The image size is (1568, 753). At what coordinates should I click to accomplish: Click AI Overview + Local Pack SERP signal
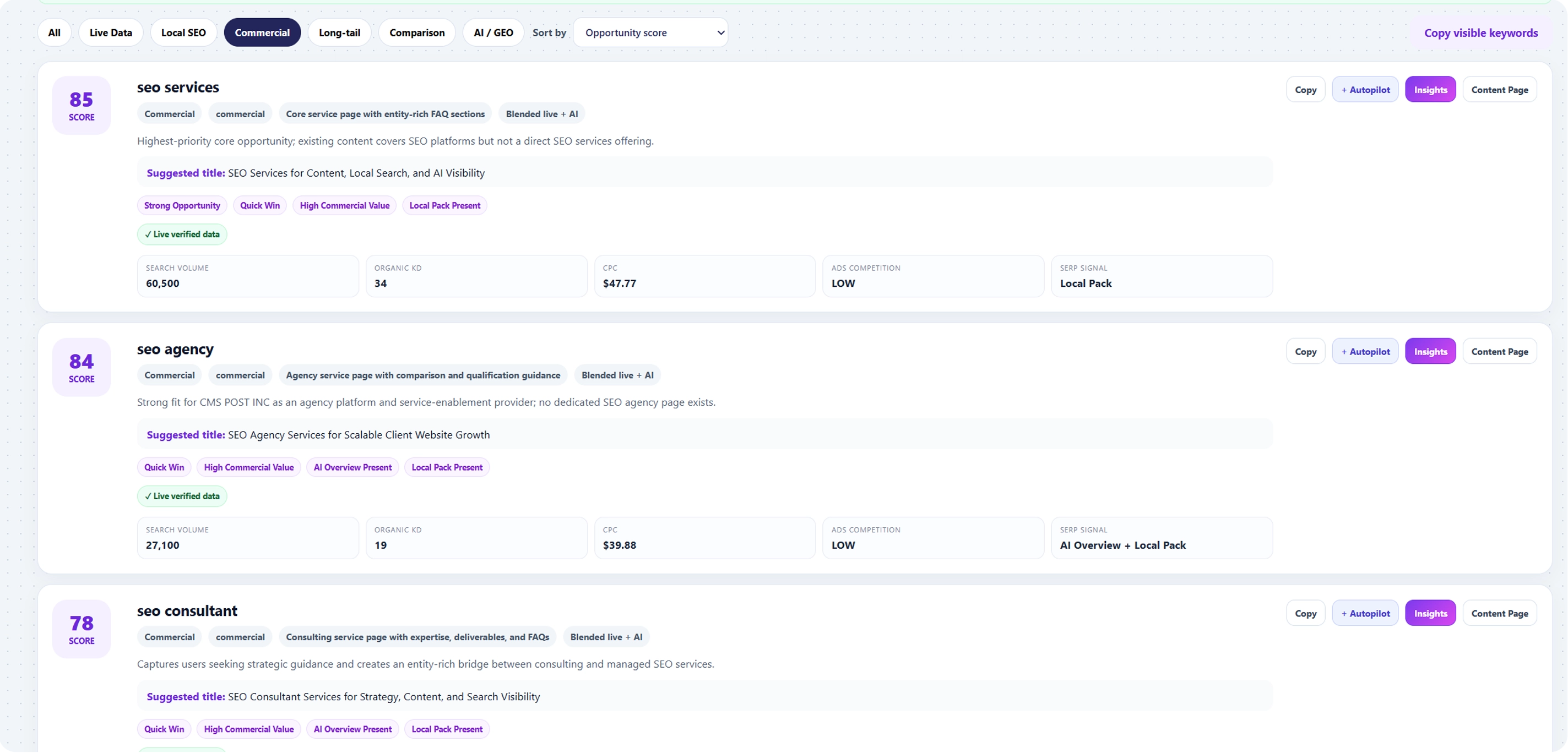(x=1122, y=545)
